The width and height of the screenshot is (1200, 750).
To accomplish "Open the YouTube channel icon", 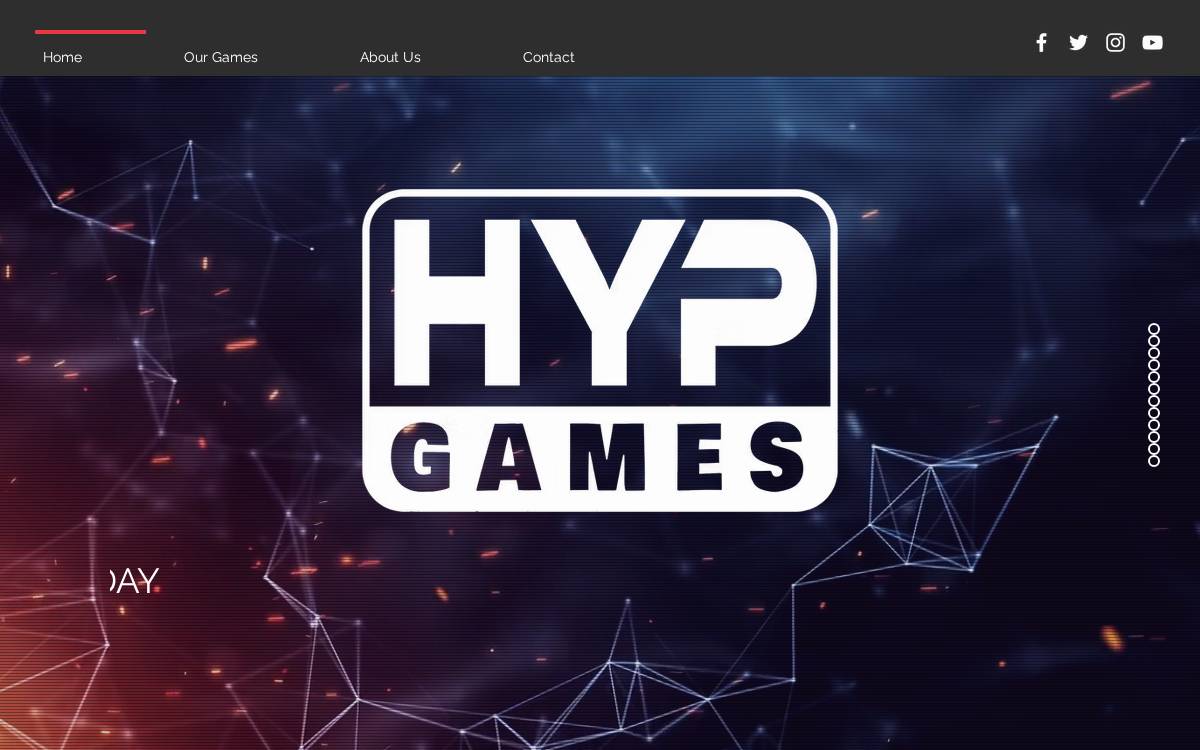I will [x=1152, y=42].
